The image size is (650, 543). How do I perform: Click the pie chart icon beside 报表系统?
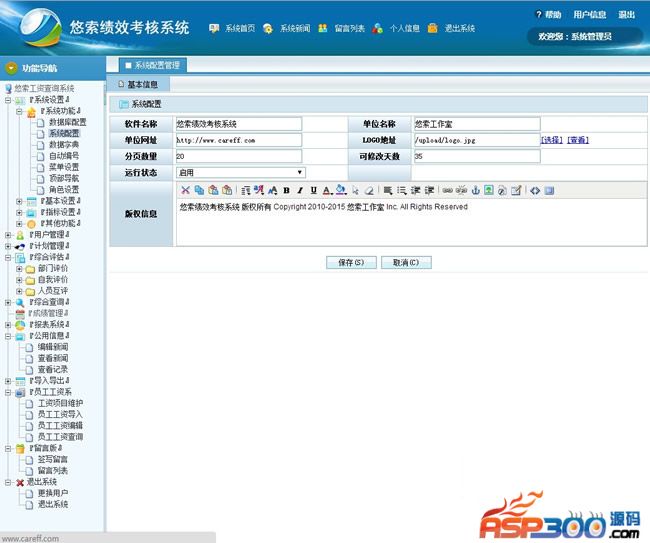[x=20, y=325]
